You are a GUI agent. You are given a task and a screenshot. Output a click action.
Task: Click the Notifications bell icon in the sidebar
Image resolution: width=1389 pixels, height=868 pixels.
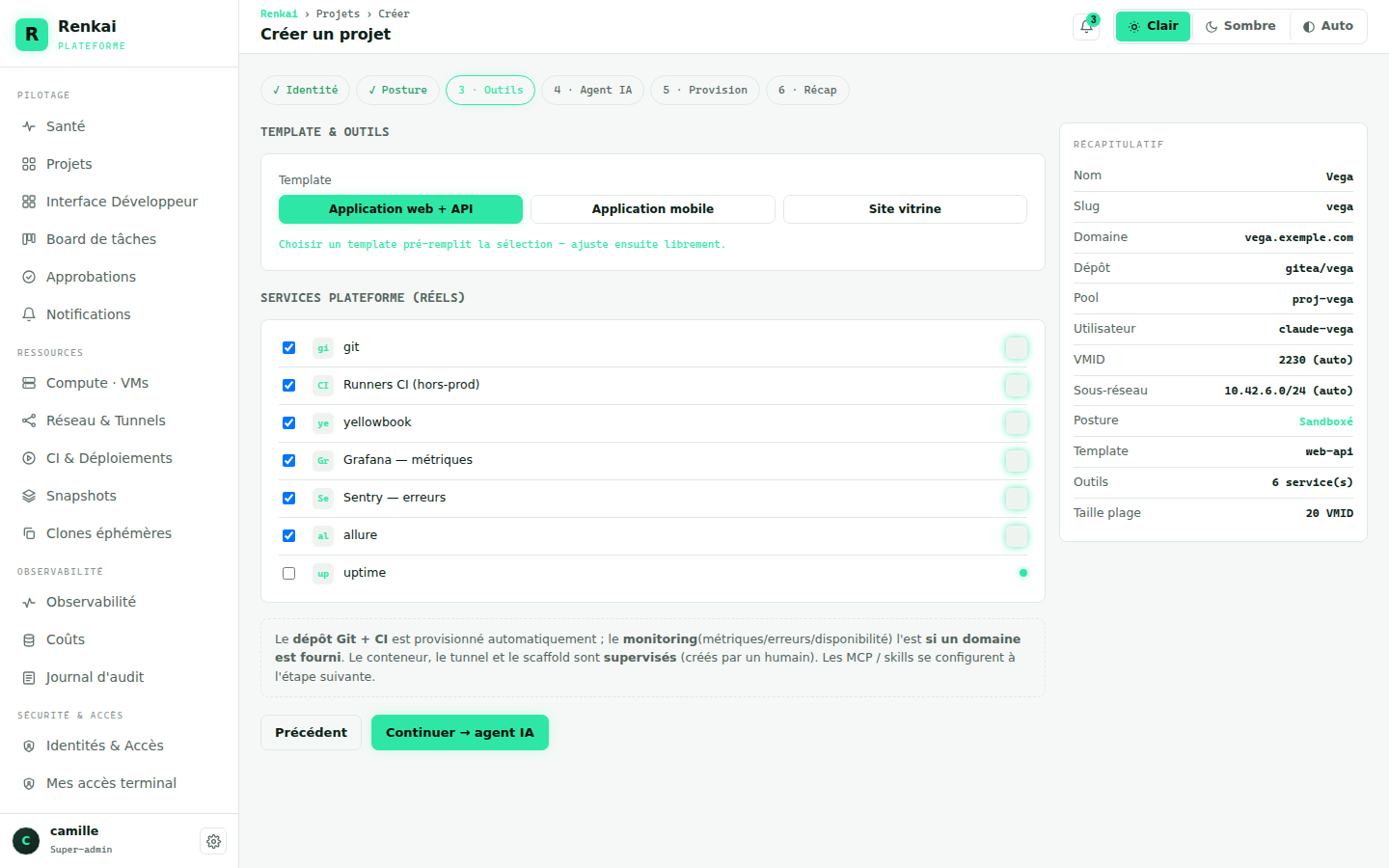click(x=29, y=314)
